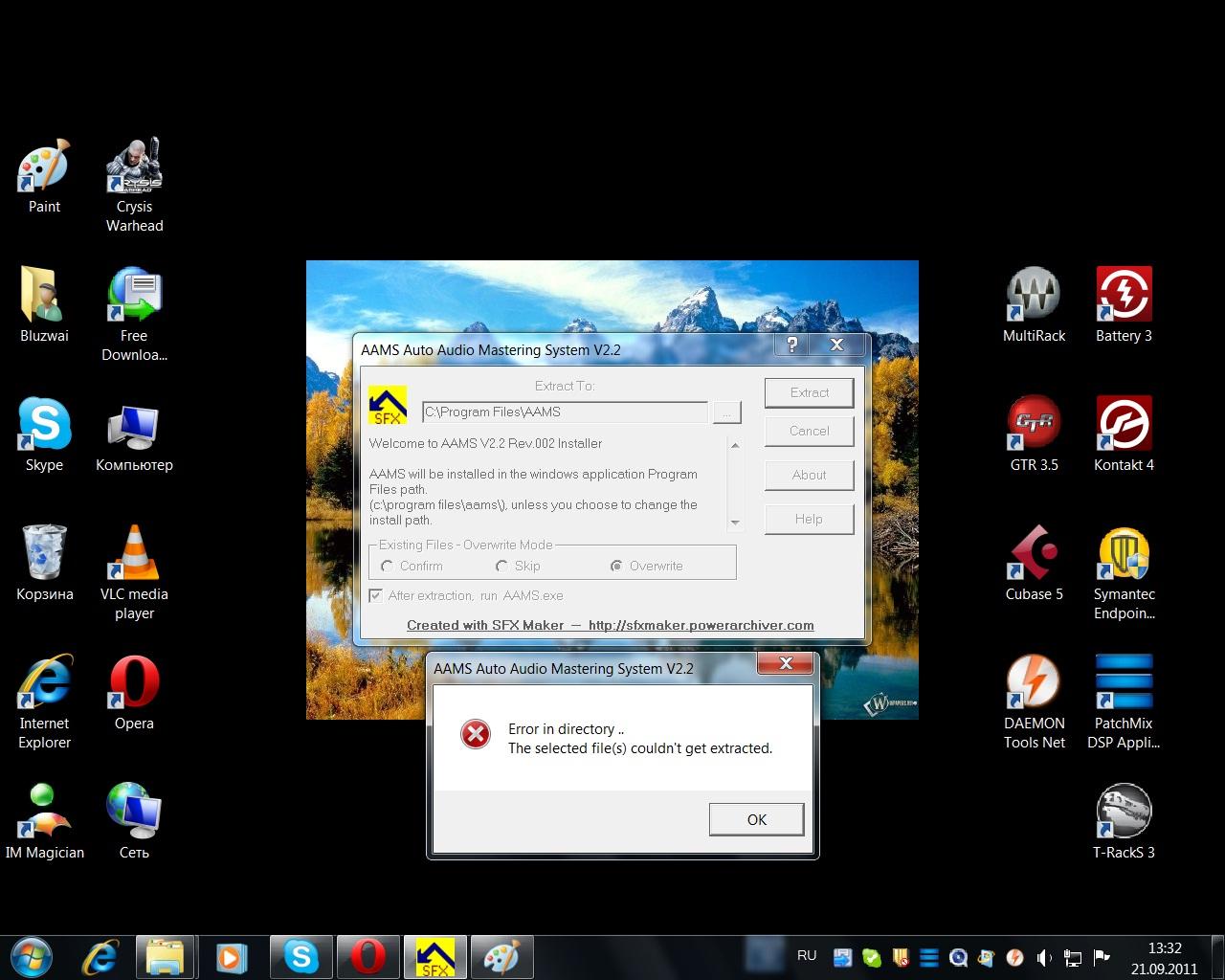The image size is (1225, 980).
Task: Open VLC media player shortcut
Action: (x=134, y=573)
